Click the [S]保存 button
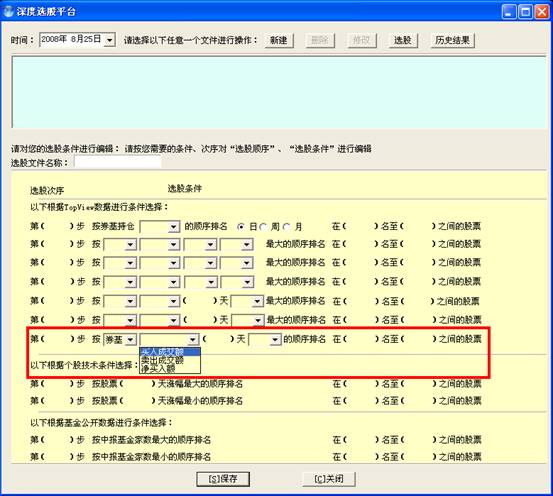 click(223, 479)
